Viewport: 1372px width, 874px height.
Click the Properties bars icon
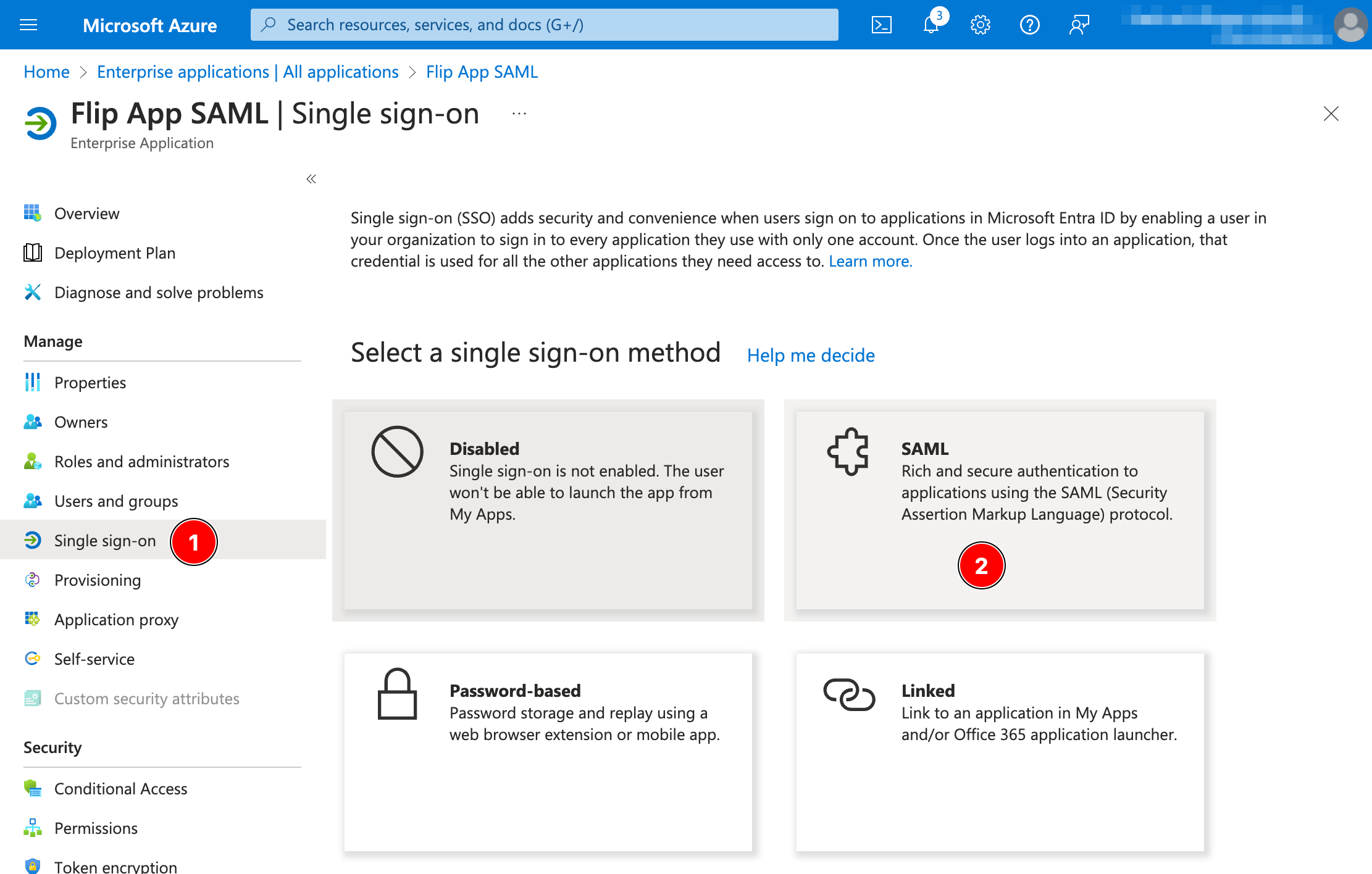[x=33, y=382]
